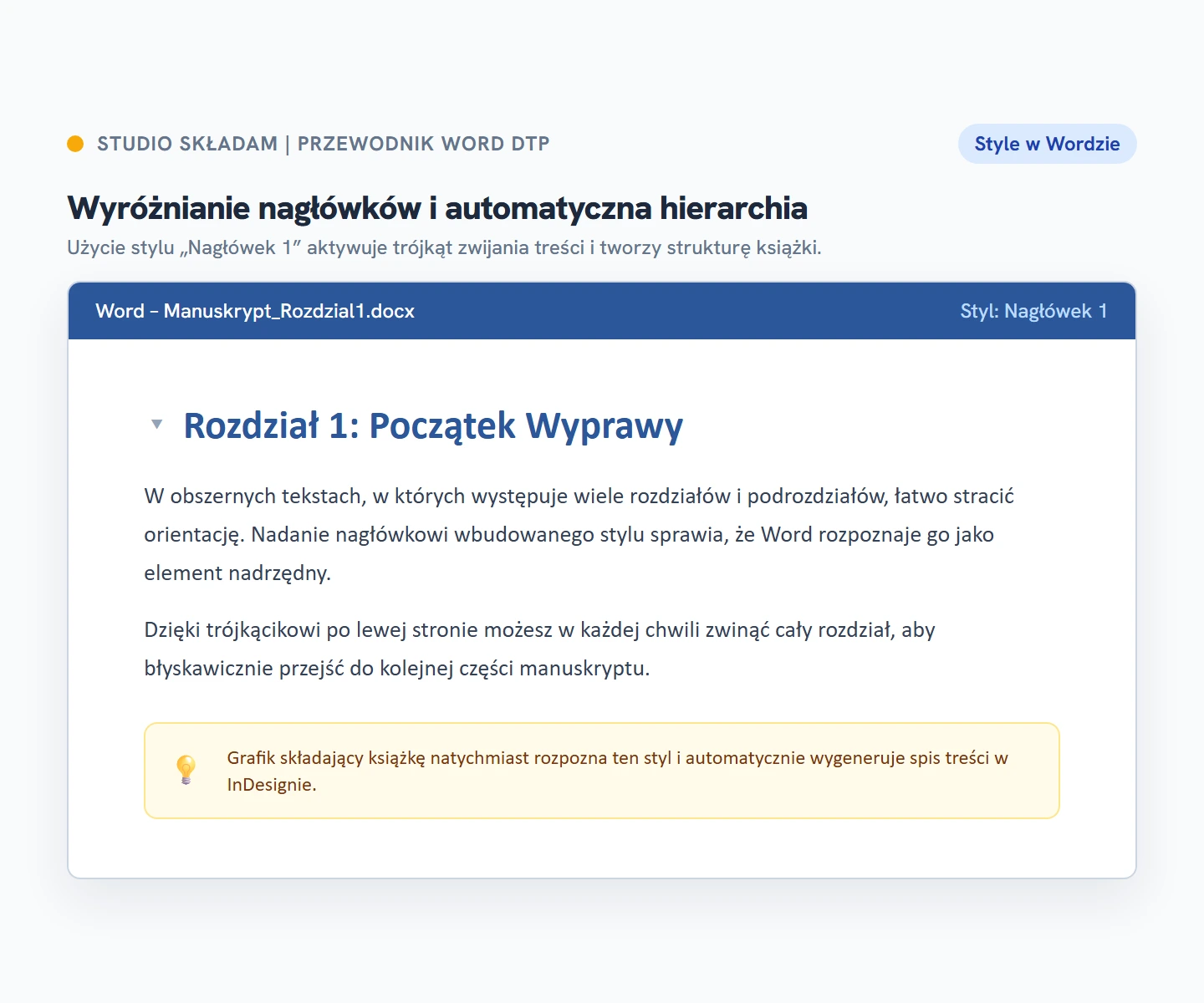Select the heading "Rozdział 1: Początek Wyprawy"
The image size is (1204, 1003).
click(x=433, y=425)
